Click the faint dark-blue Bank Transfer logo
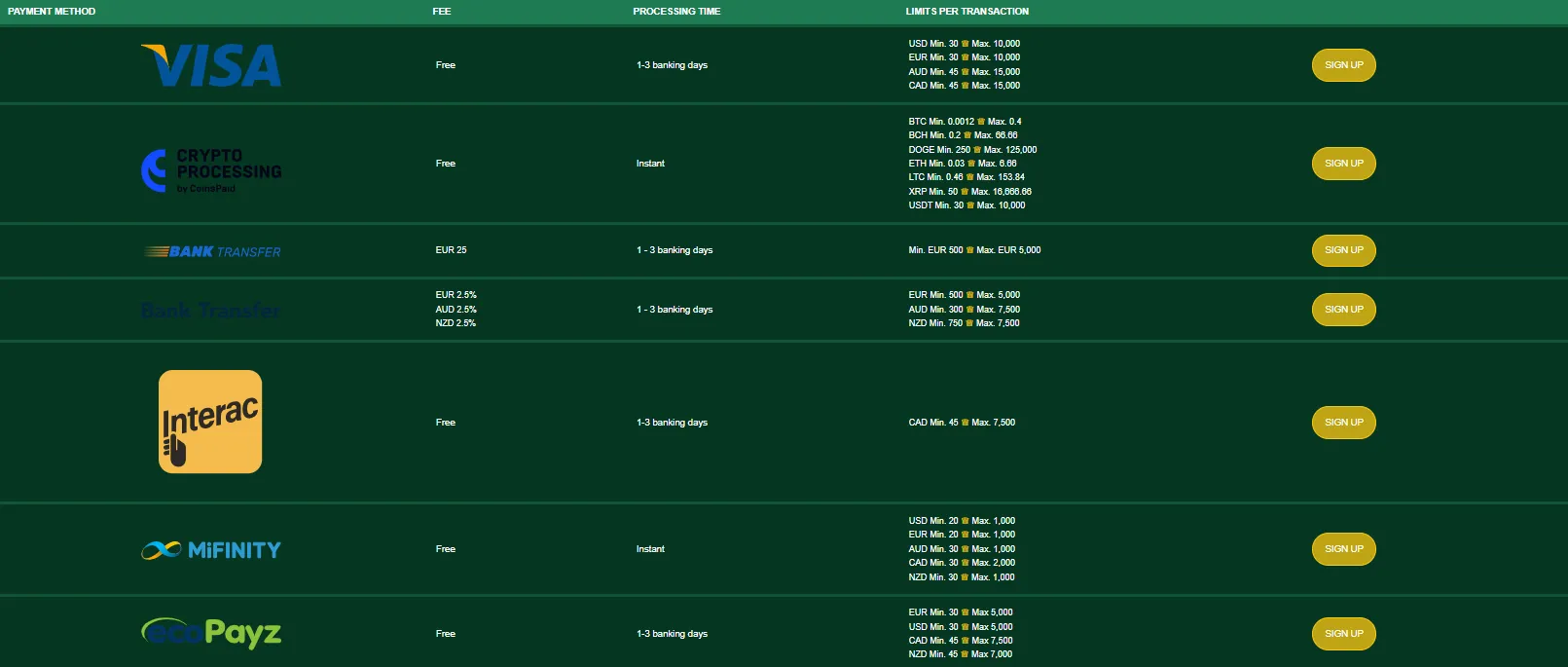The height and width of the screenshot is (667, 1568). [210, 311]
